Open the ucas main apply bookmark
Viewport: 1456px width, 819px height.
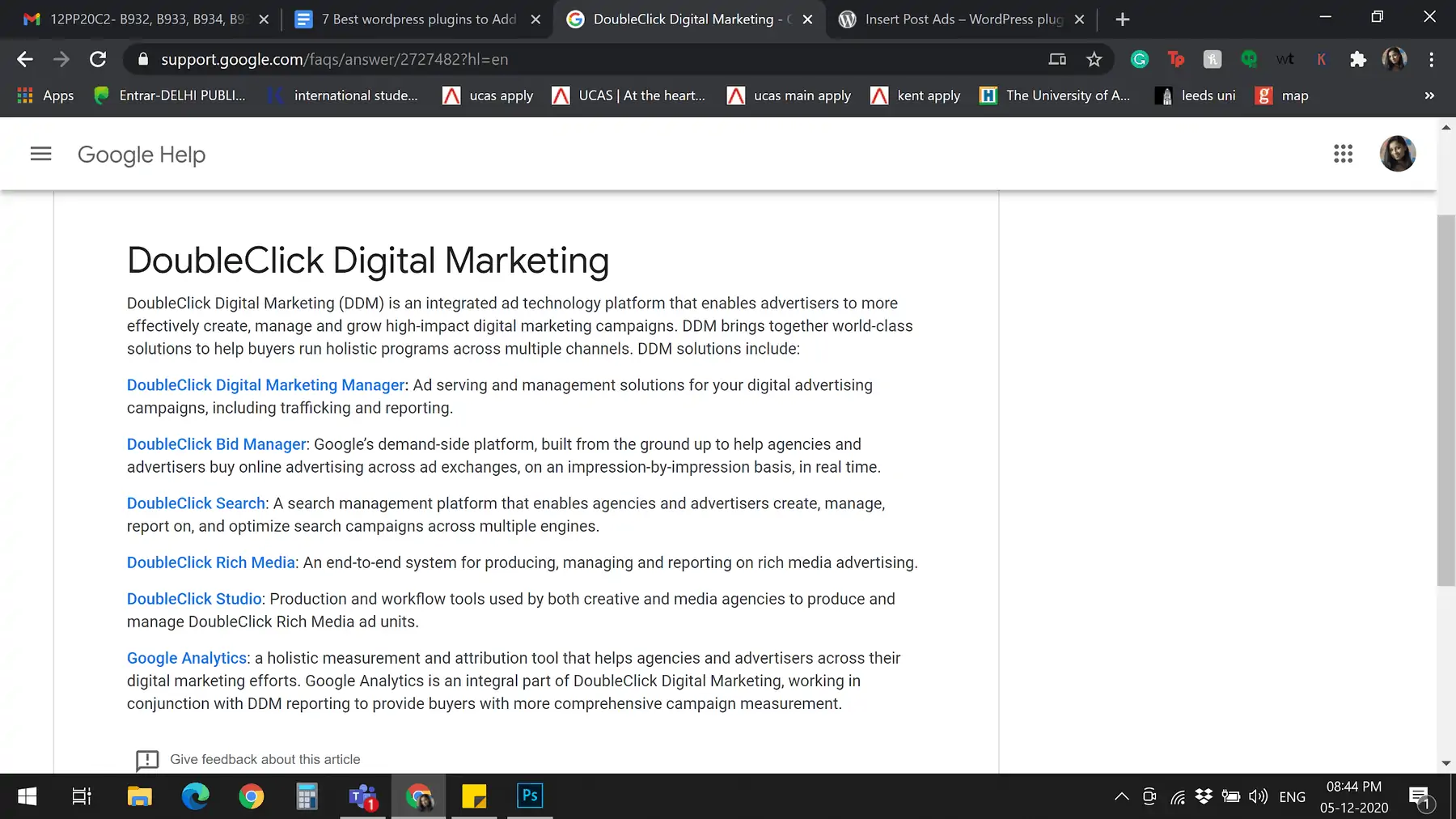pos(789,95)
